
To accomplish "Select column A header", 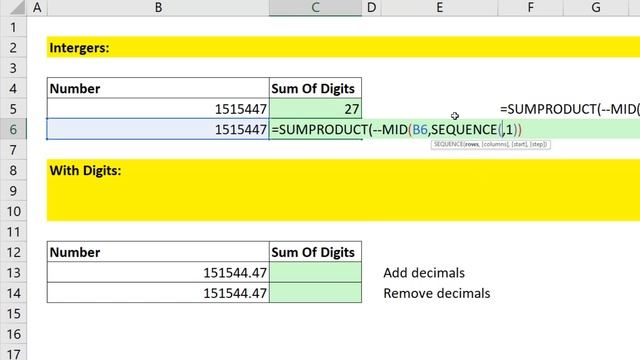I will [37, 7].
